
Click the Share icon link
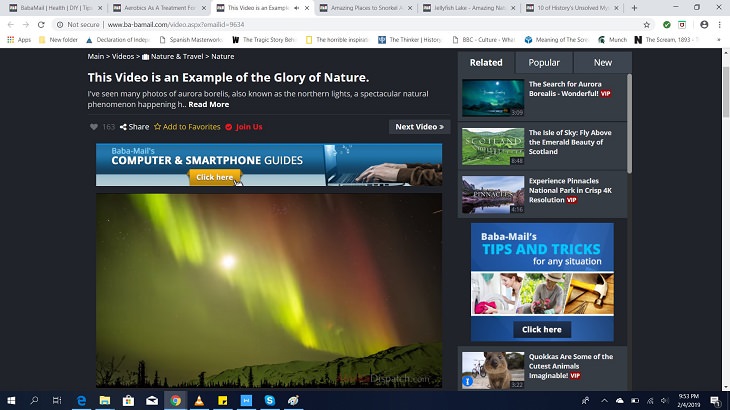pos(134,127)
